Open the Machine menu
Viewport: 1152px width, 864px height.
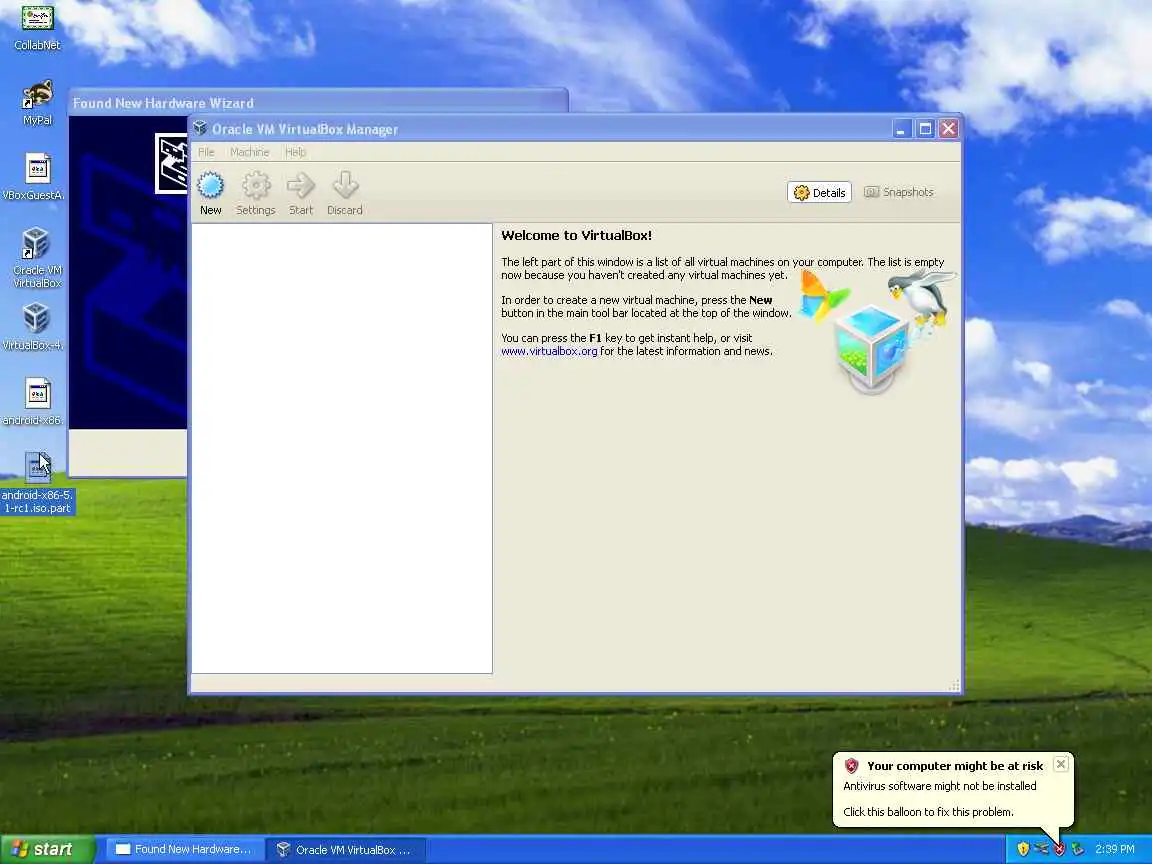[249, 152]
